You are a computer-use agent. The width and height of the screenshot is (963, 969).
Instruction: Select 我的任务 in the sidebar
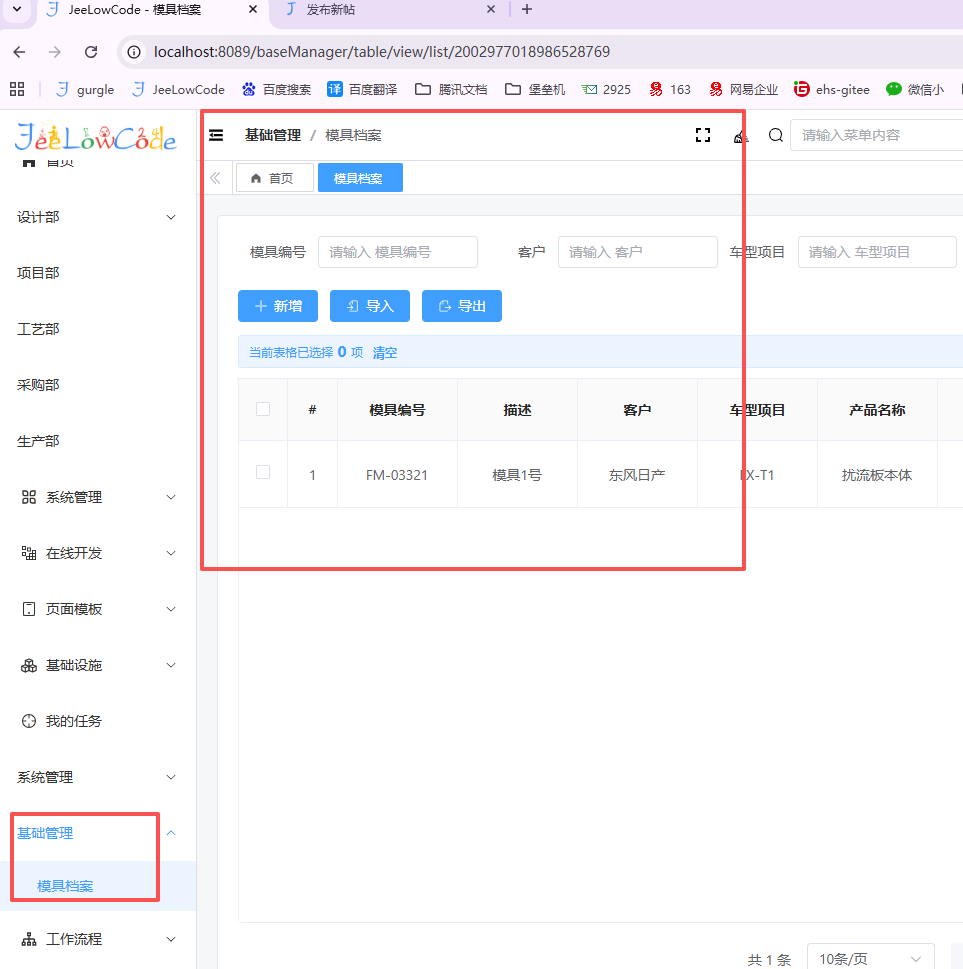click(73, 721)
